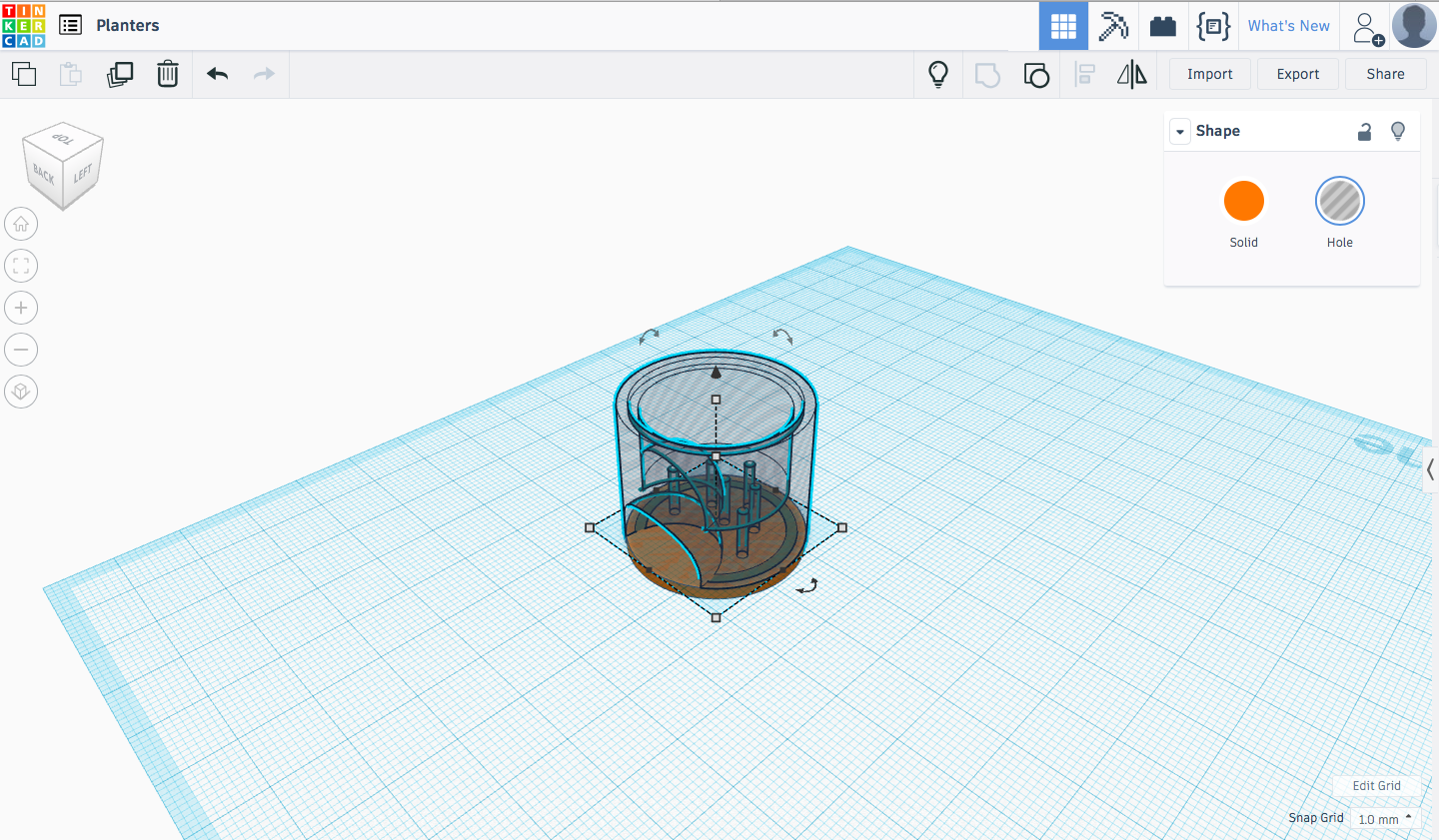The width and height of the screenshot is (1439, 840).
Task: Switch to orthographic view
Action: pos(21,392)
